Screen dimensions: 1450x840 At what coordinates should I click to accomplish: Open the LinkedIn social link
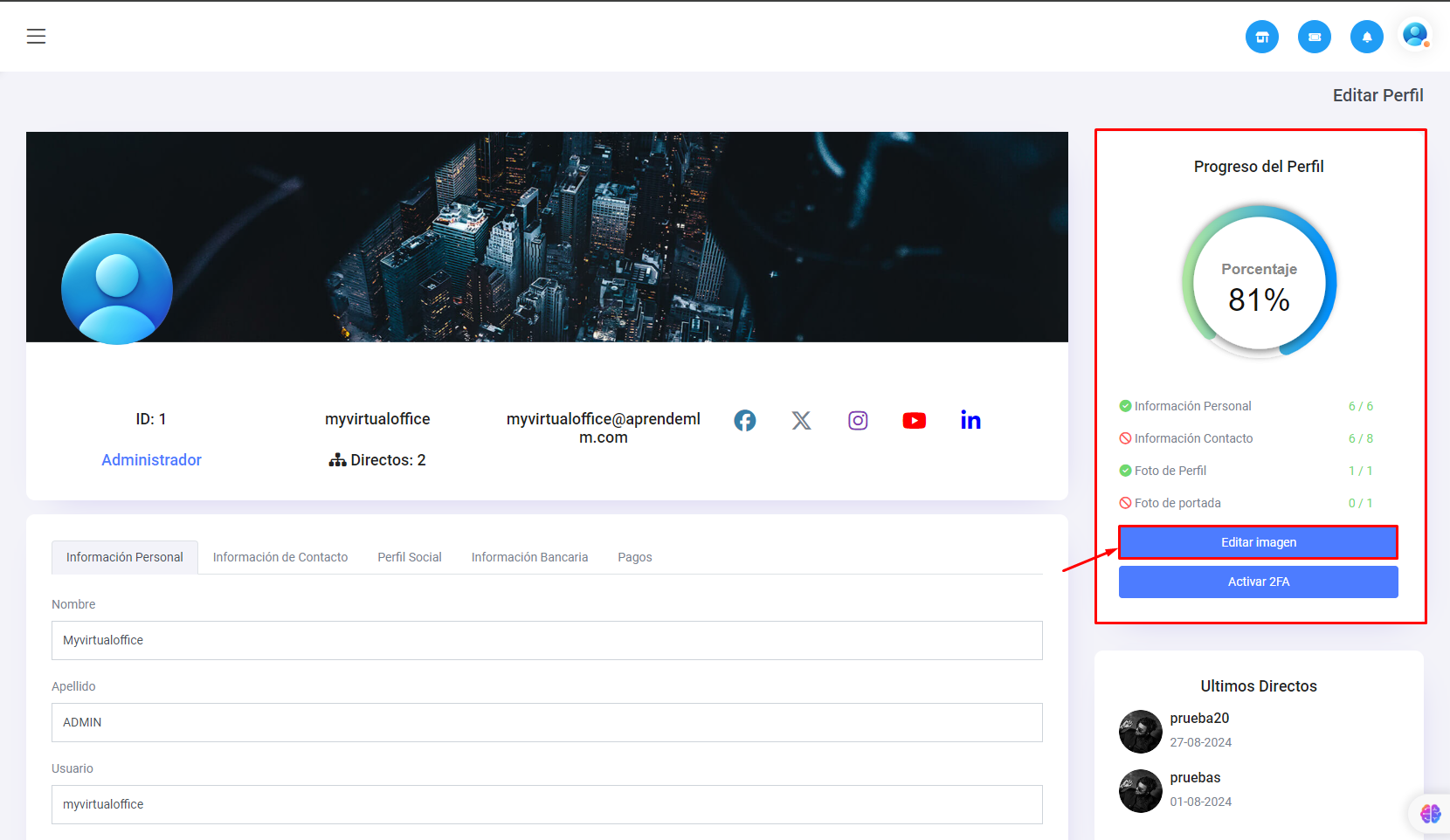[x=970, y=421]
